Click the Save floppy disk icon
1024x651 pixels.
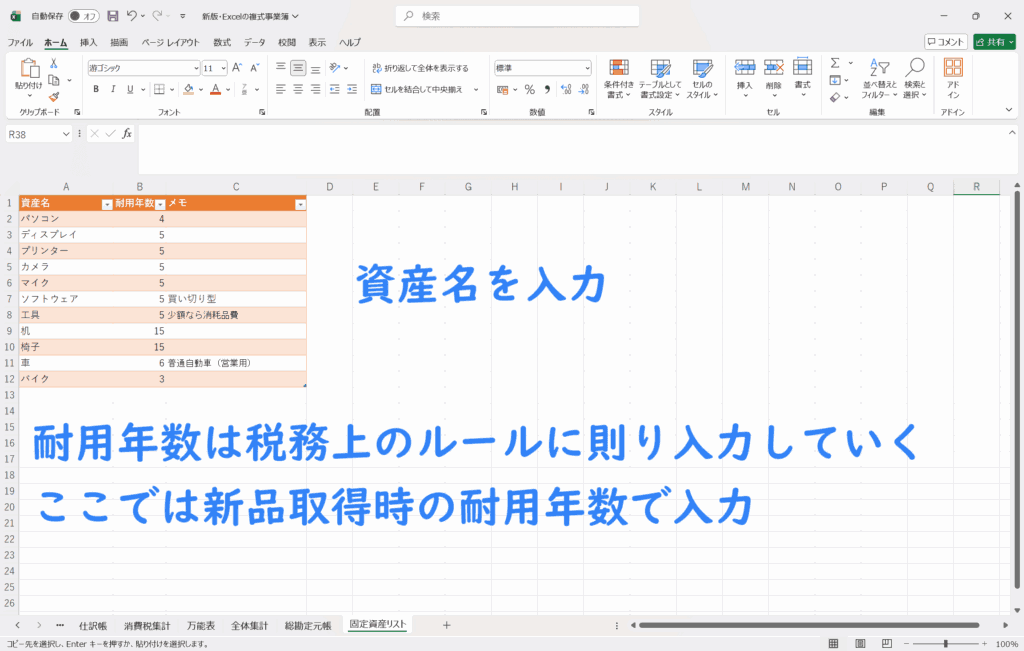pyautogui.click(x=113, y=16)
